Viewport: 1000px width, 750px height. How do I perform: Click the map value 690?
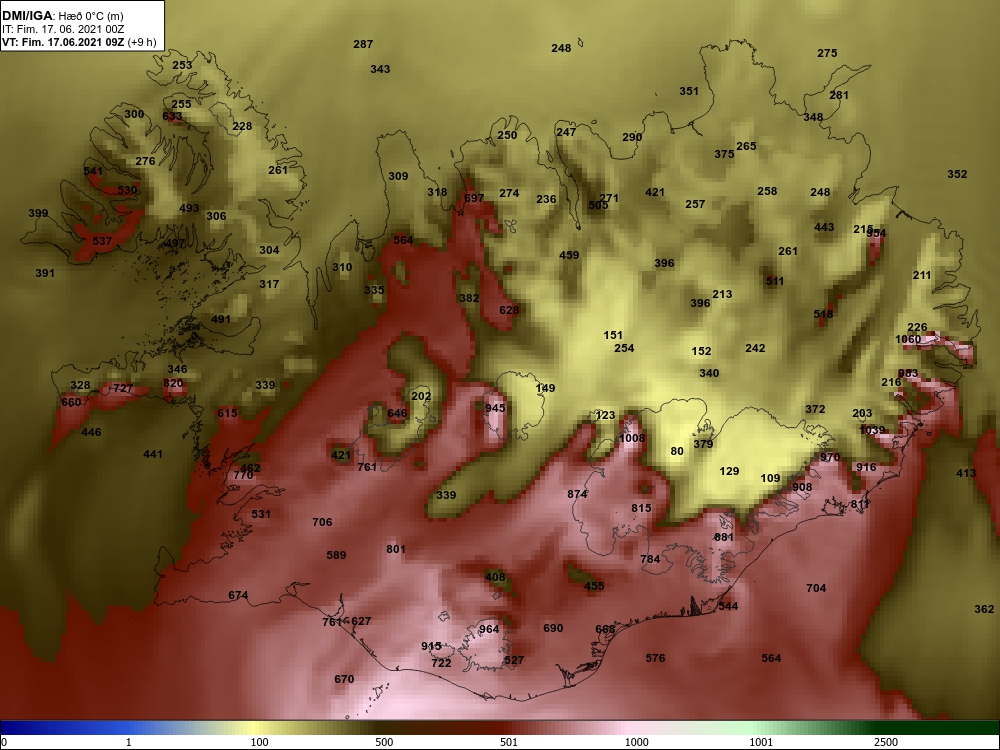click(x=553, y=628)
